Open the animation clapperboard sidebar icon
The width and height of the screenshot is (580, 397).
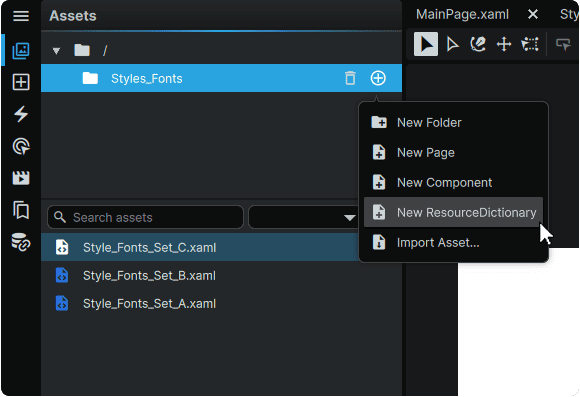coord(21,178)
